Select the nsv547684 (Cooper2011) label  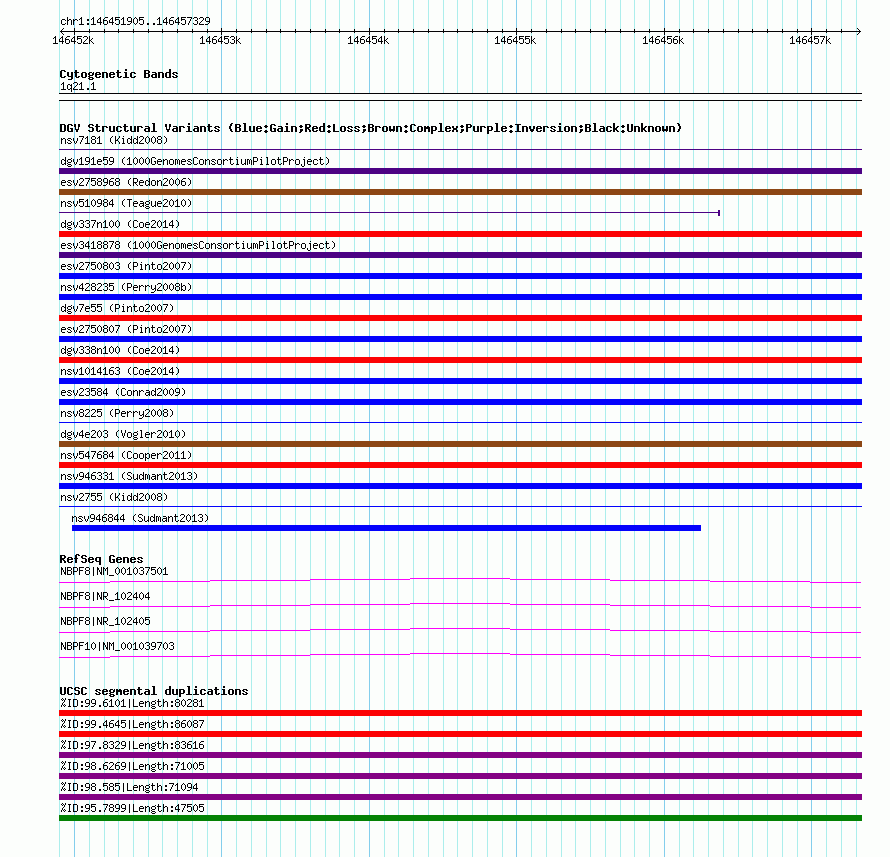pos(126,455)
